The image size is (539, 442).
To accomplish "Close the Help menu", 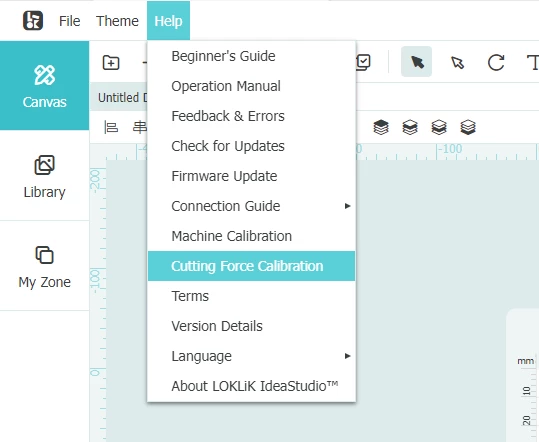I will pyautogui.click(x=168, y=21).
